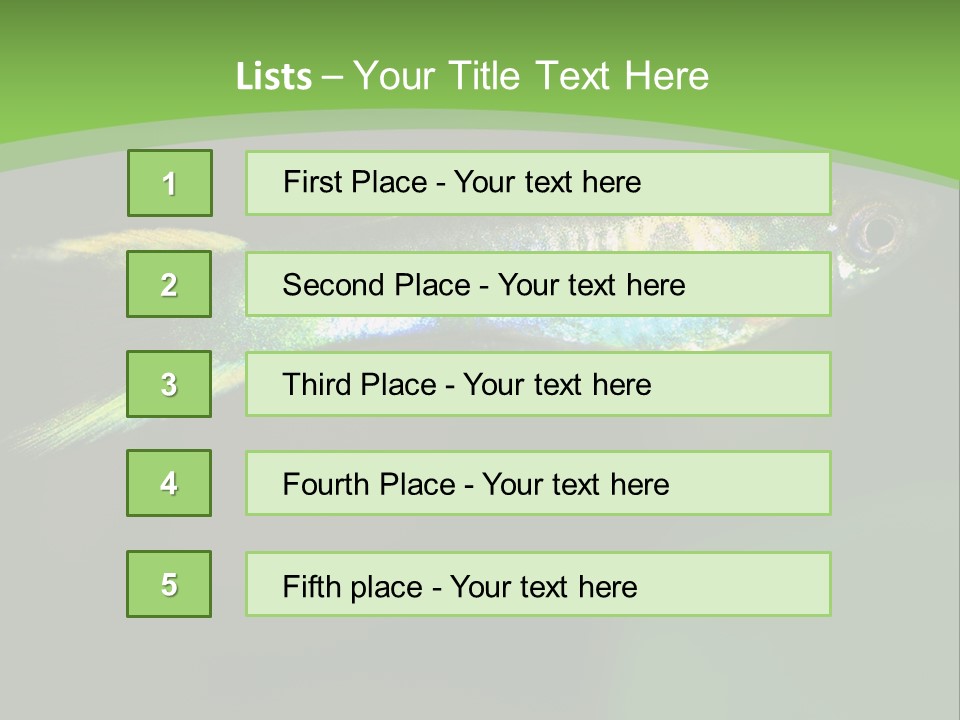Click the dash in the slide title
The height and width of the screenshot is (720, 960).
point(333,77)
